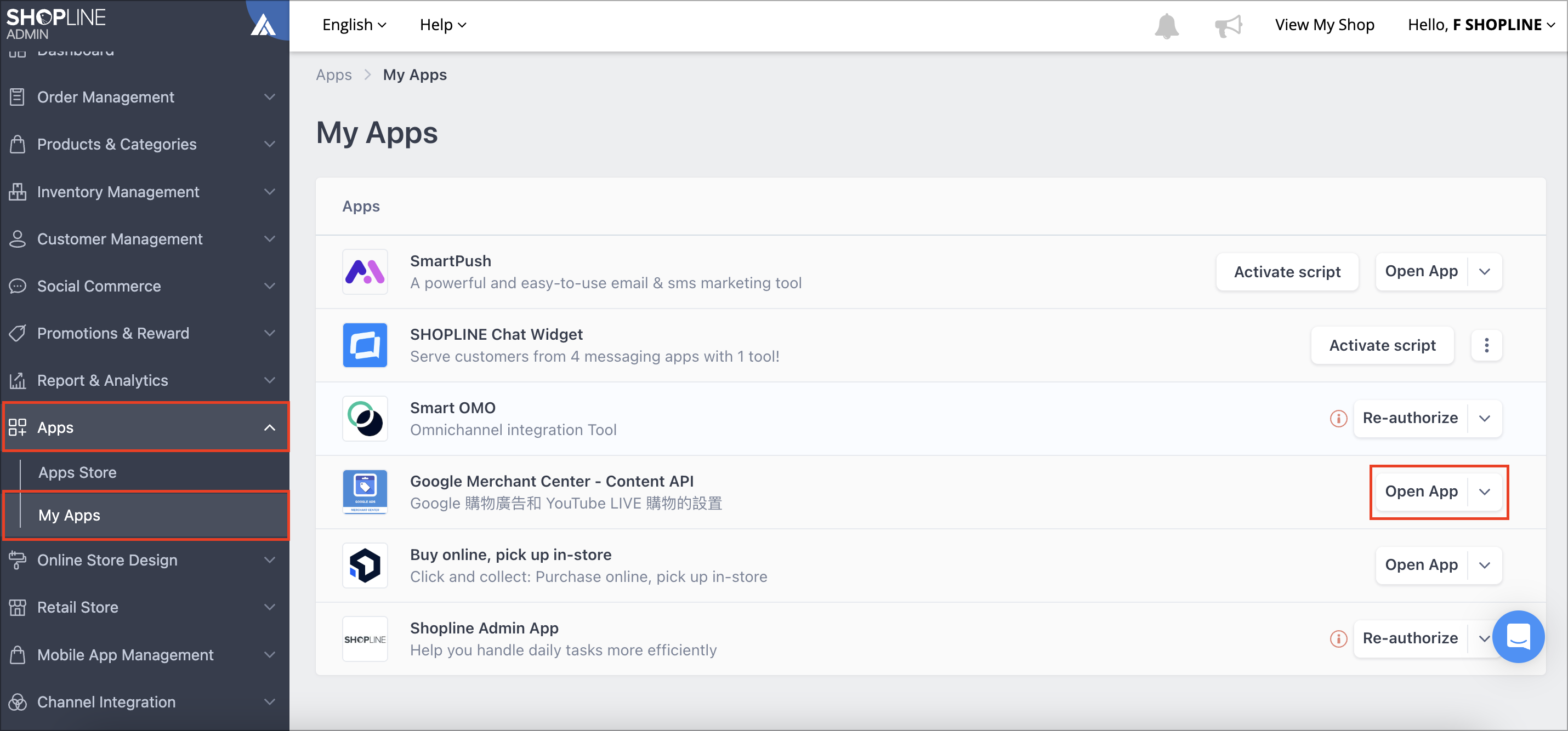This screenshot has height=731, width=1568.
Task: Click the Buy online pick up in-store icon
Action: click(365, 566)
